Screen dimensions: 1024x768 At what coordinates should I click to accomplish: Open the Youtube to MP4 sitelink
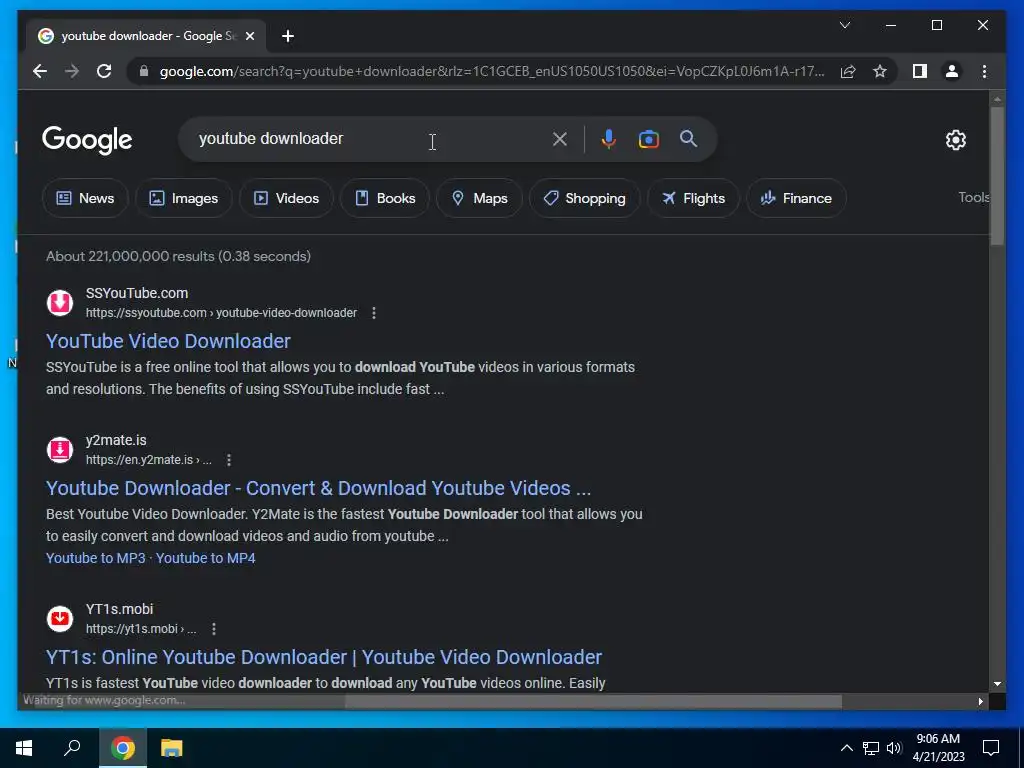[x=205, y=558]
